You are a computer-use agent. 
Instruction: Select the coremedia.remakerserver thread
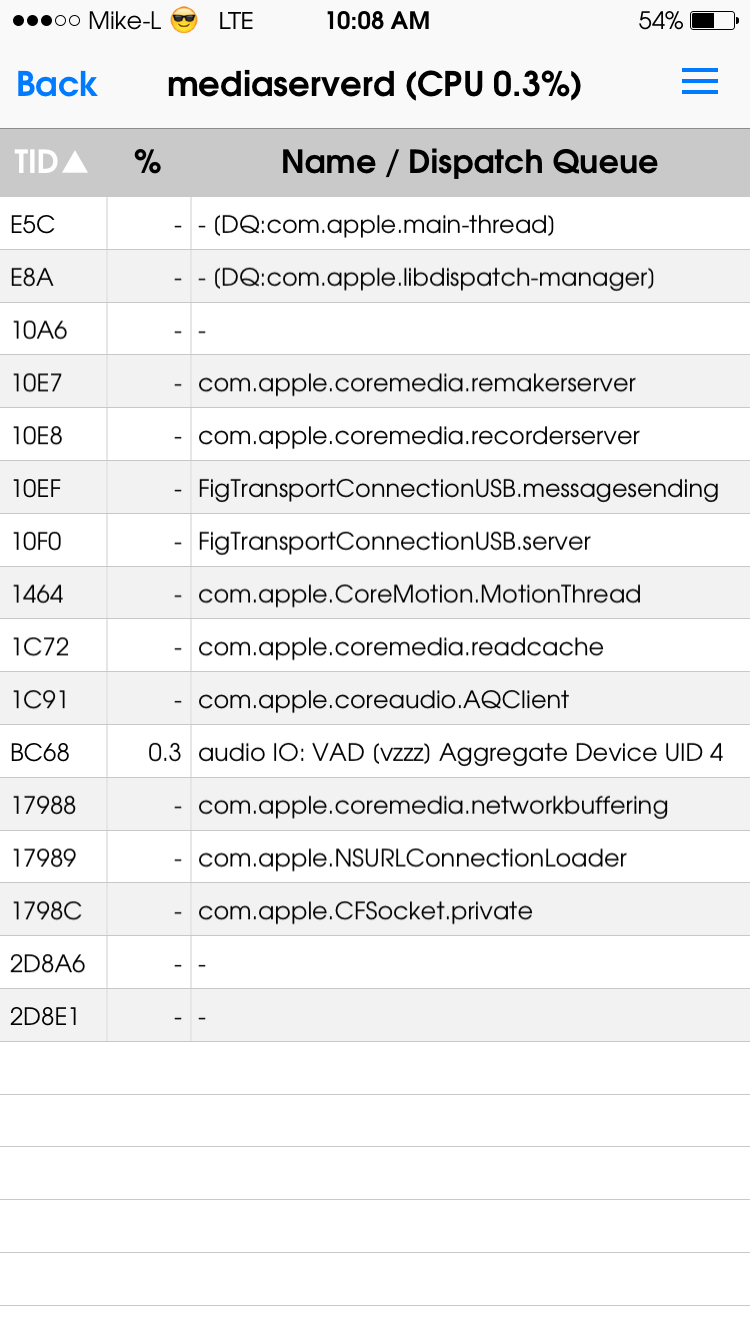tap(375, 382)
